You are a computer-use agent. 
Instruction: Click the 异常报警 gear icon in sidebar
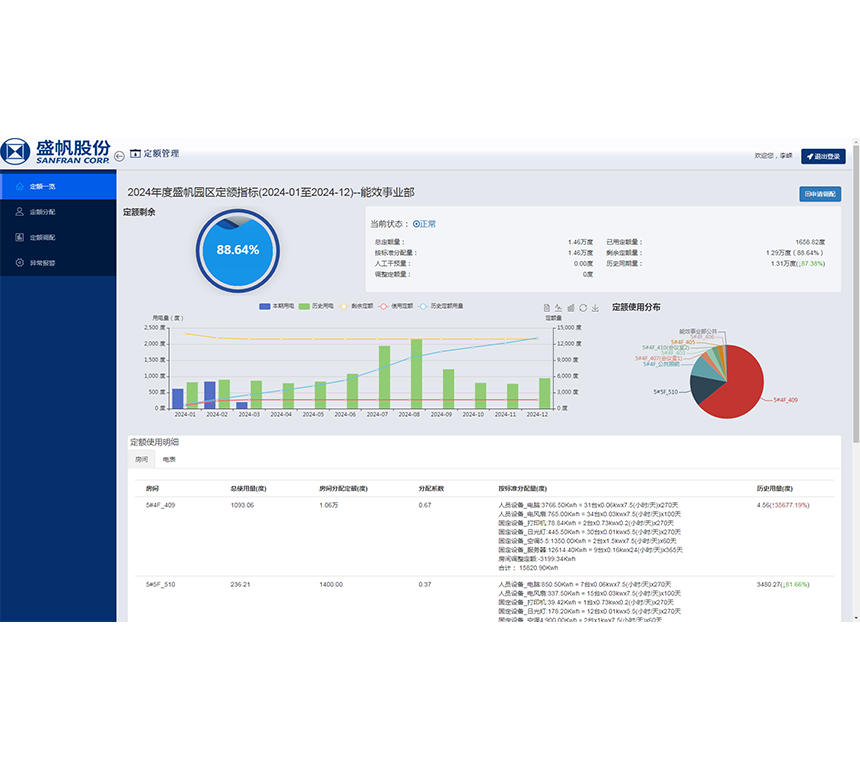click(x=20, y=263)
